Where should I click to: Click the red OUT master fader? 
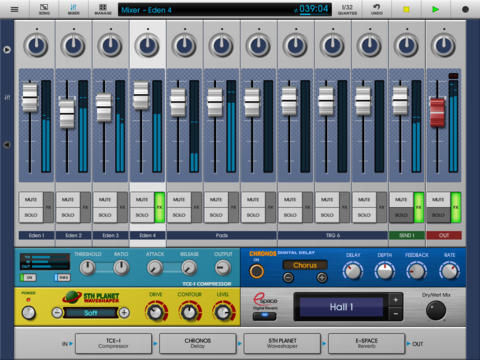pos(437,113)
